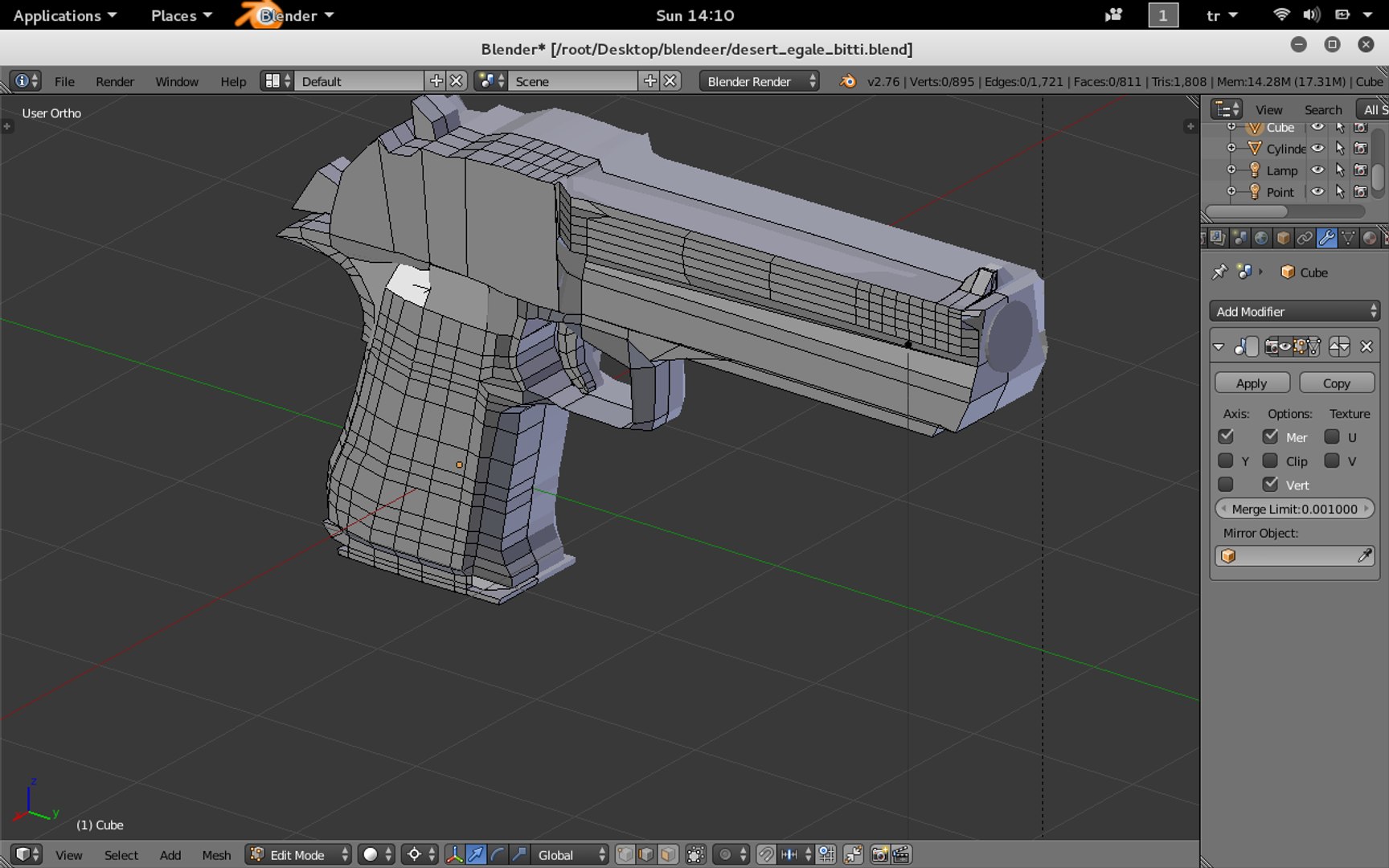Screen dimensions: 1389x868
Task: Open the Global transform orientation dropdown
Action: [570, 854]
